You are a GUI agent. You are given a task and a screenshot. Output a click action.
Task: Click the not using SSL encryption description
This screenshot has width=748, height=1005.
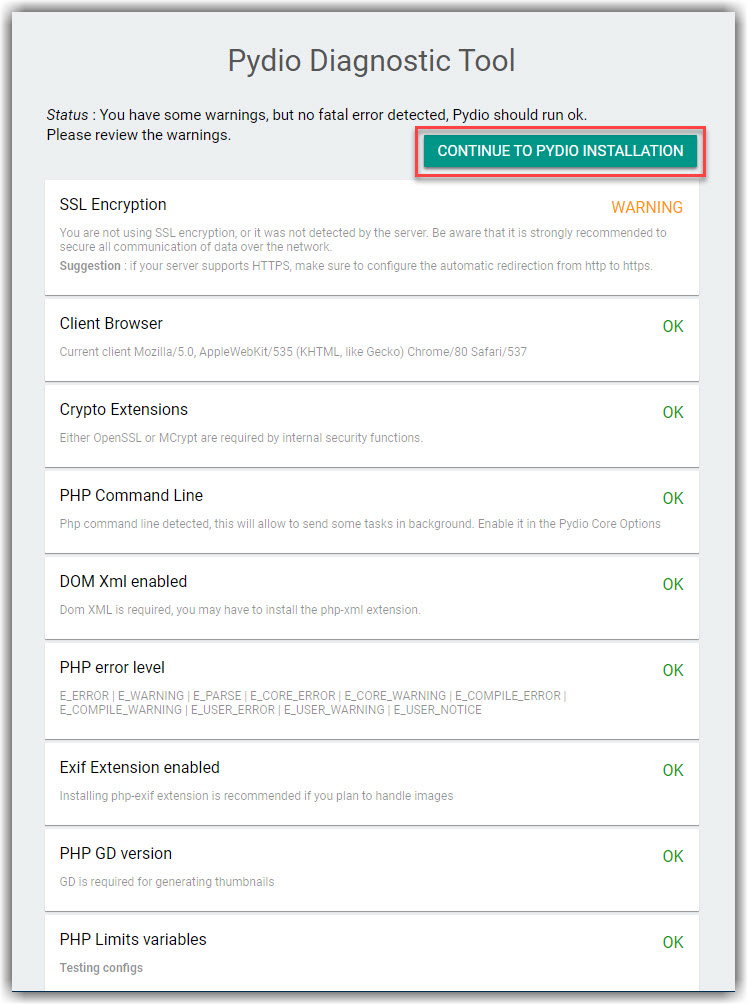(363, 240)
